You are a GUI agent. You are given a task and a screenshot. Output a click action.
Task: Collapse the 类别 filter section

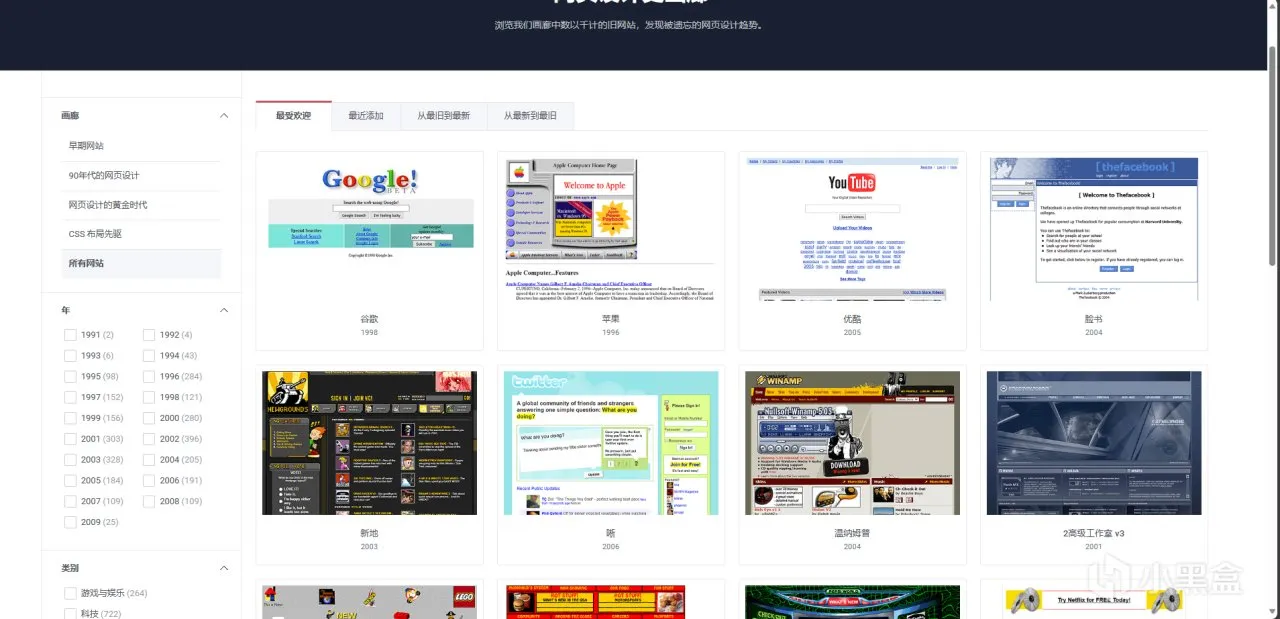click(224, 568)
